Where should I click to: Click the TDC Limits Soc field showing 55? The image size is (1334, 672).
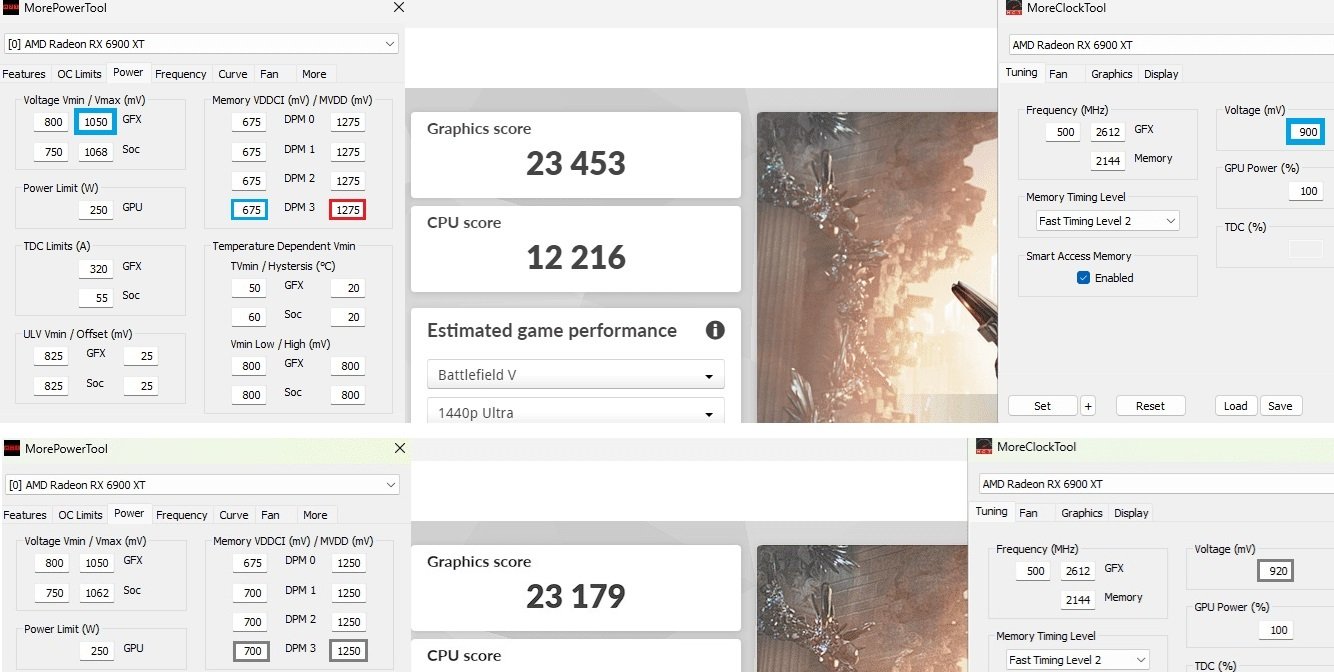coord(97,297)
